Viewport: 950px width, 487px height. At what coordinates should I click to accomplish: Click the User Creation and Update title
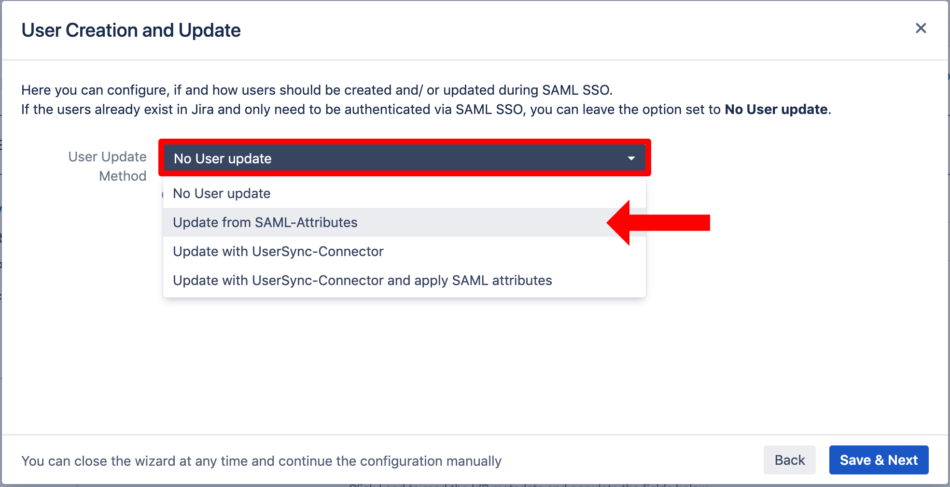pyautogui.click(x=131, y=30)
